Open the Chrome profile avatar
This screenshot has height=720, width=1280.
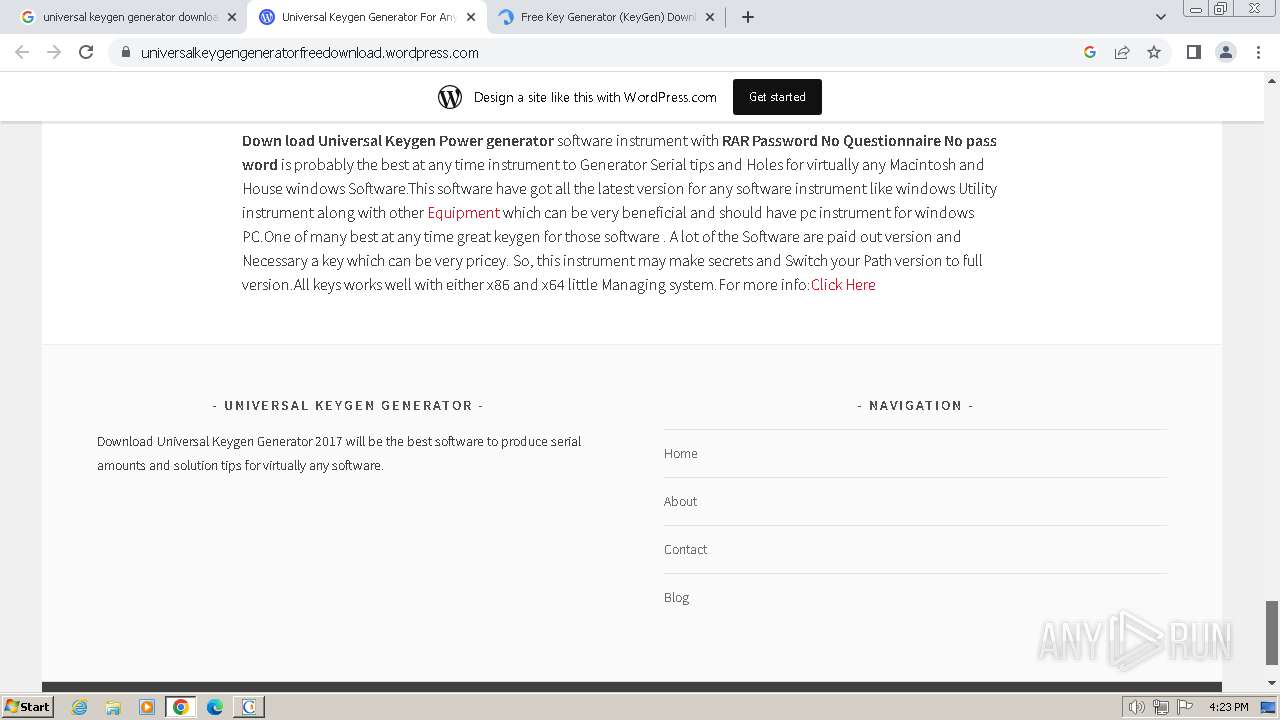coord(1226,52)
